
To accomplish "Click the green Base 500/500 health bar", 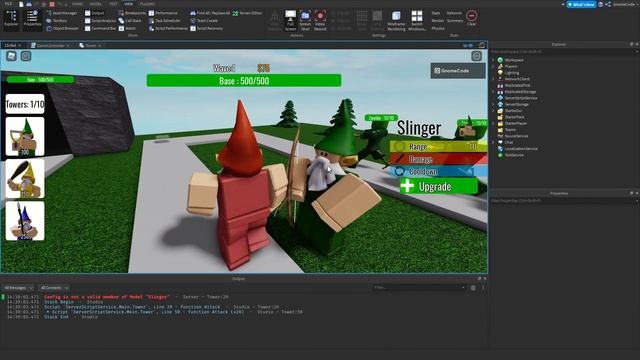I will [x=244, y=80].
